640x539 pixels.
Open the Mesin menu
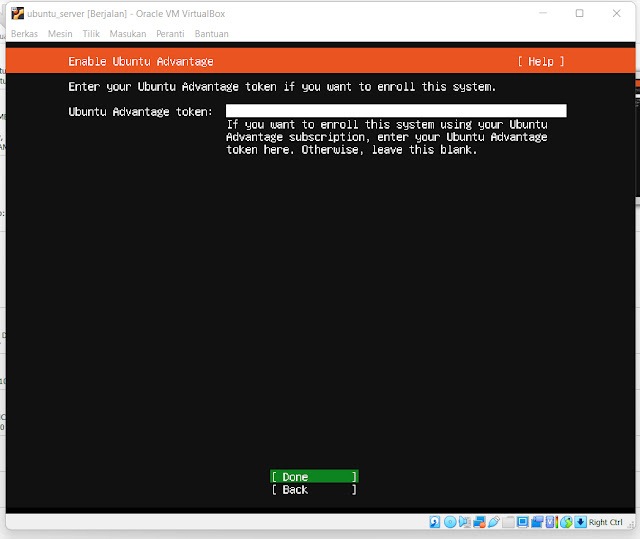click(x=60, y=34)
